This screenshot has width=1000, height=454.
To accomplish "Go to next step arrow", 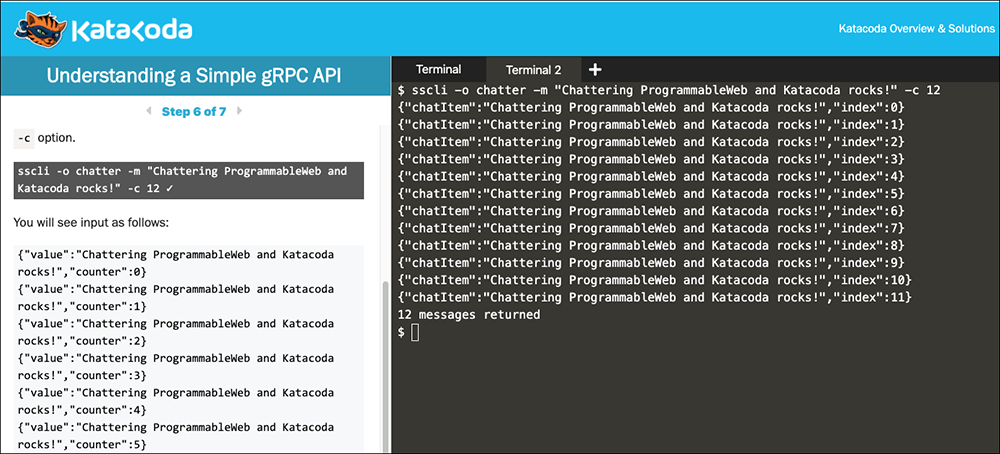I will pyautogui.click(x=240, y=111).
